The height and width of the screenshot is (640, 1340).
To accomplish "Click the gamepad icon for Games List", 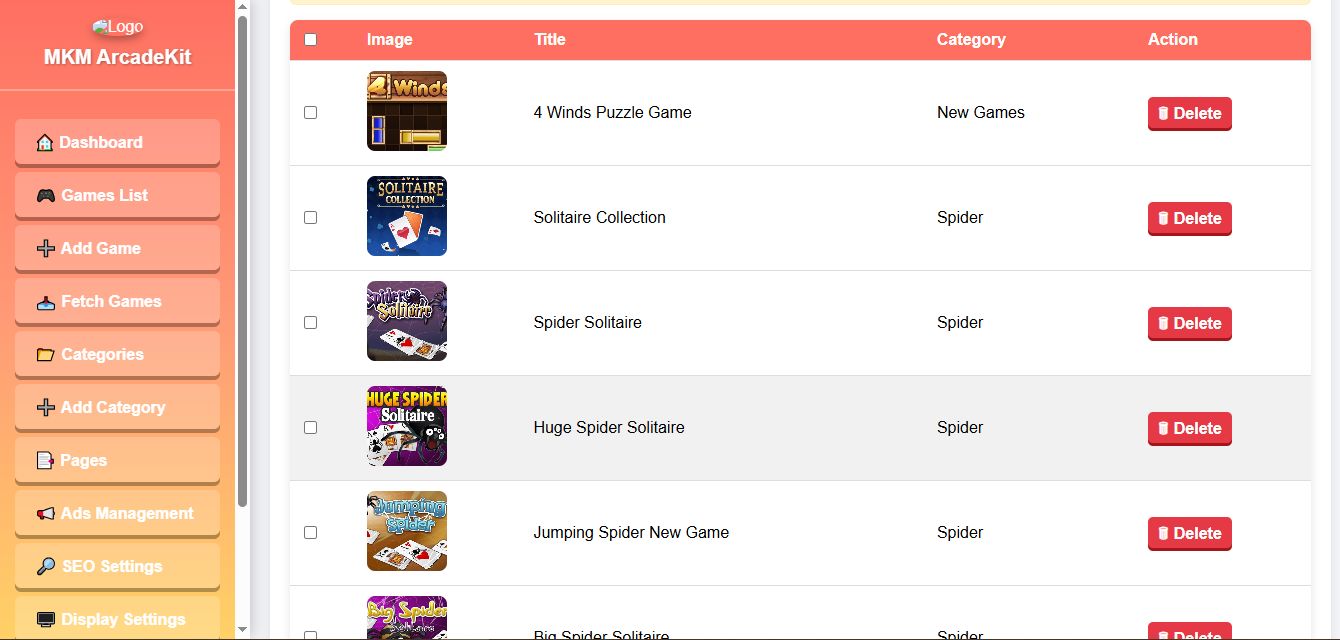I will 46,196.
